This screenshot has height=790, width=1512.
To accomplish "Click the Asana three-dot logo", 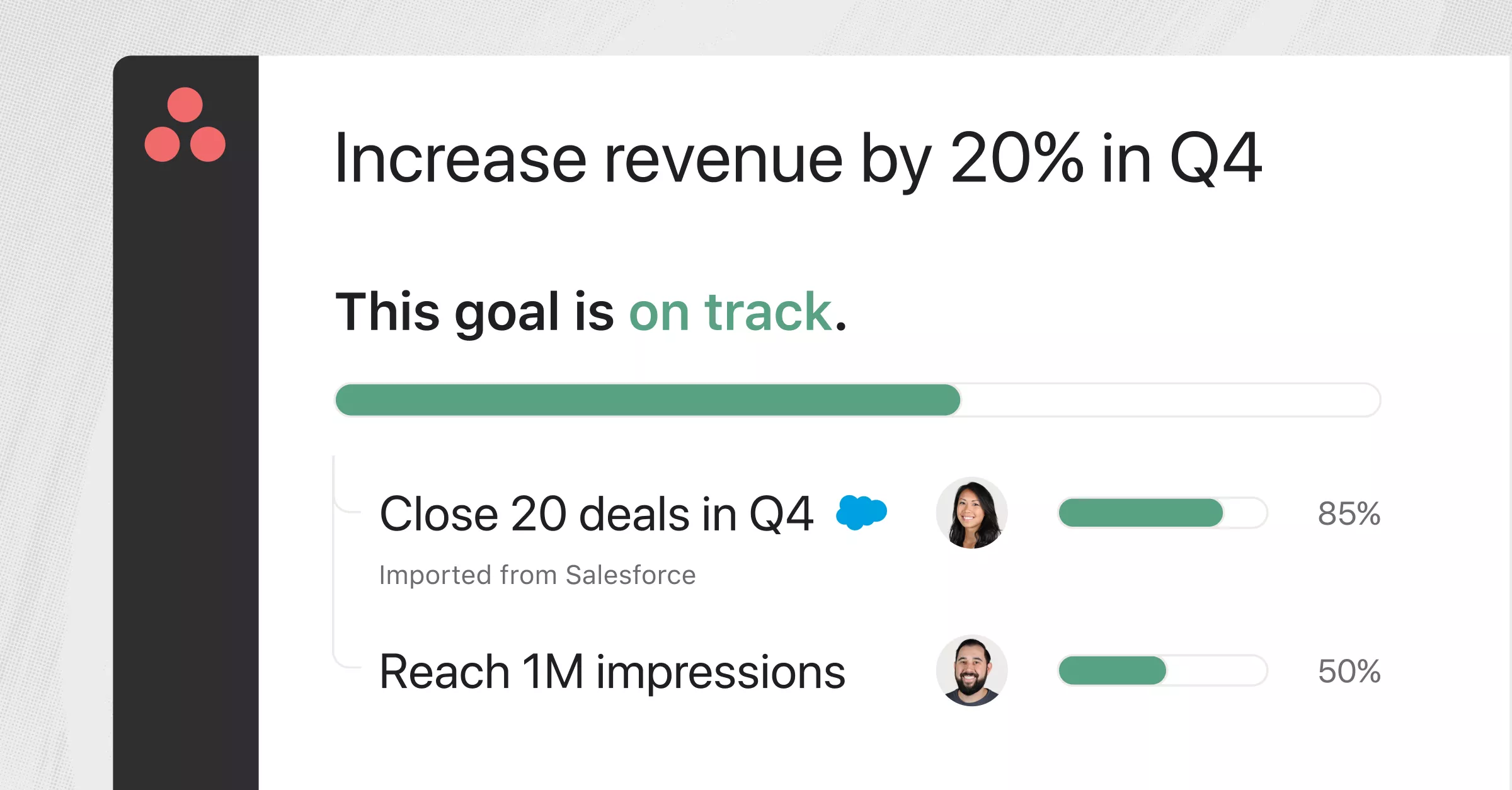I will click(x=185, y=124).
